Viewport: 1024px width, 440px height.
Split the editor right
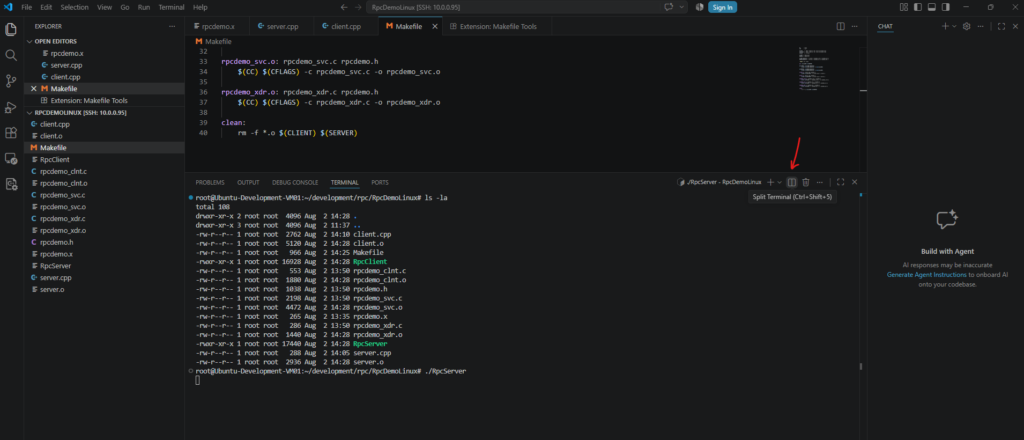(841, 26)
